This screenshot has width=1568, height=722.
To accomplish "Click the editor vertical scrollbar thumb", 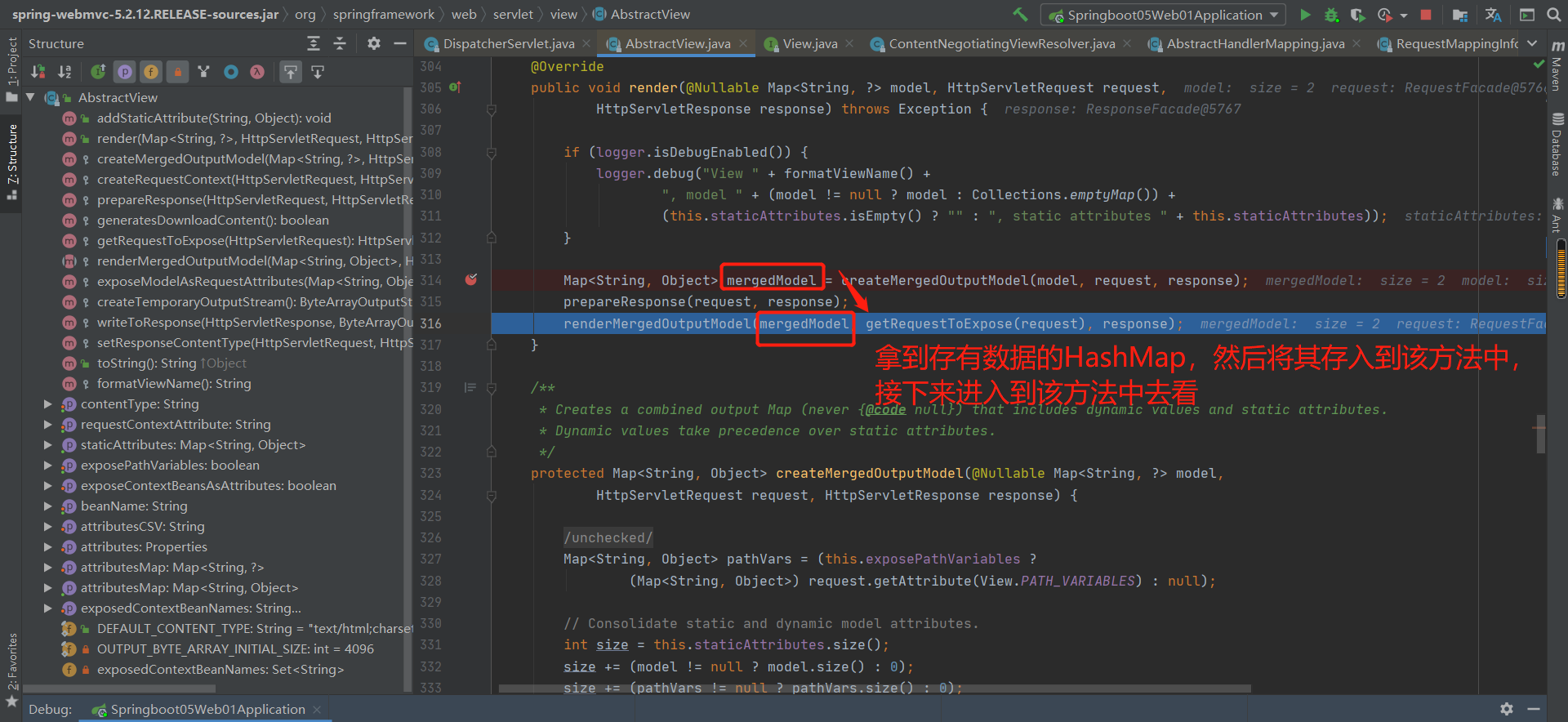I will (1541, 434).
